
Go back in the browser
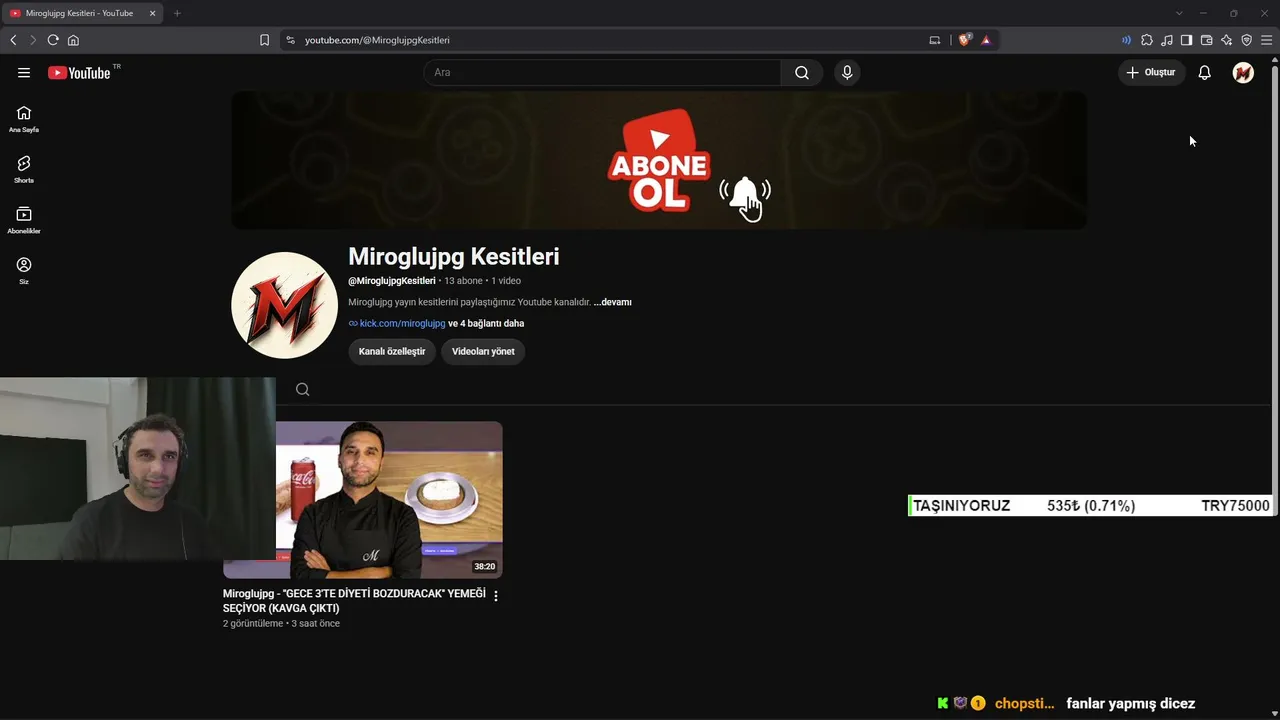[13, 40]
